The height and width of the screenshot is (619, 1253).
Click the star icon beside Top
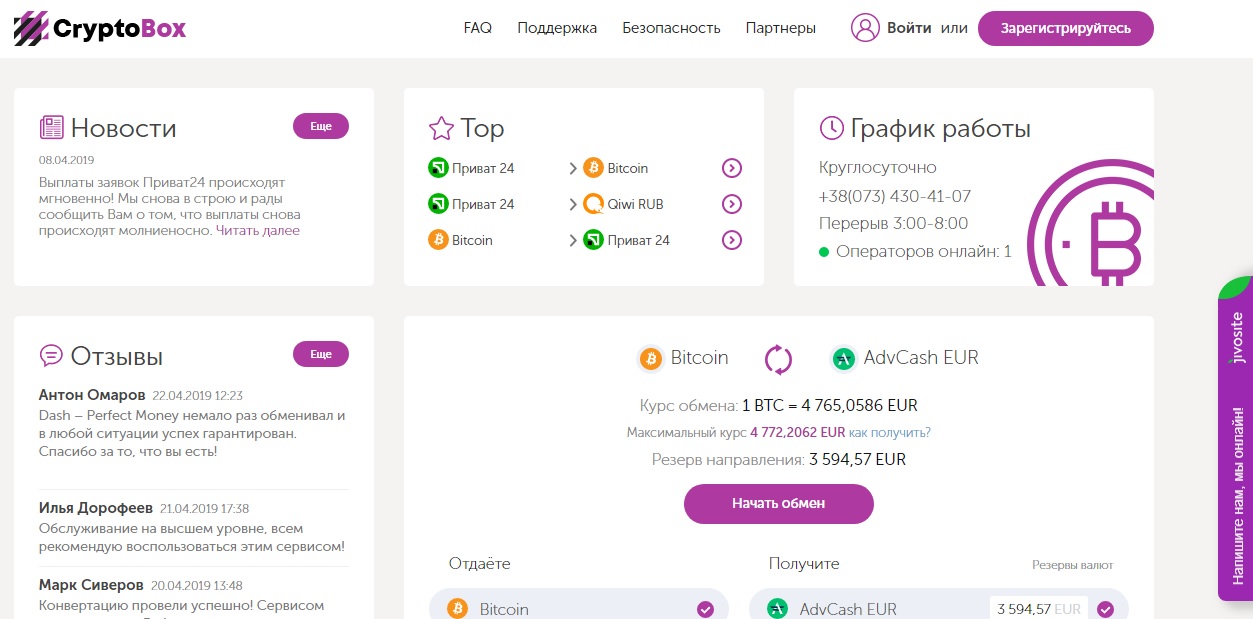(440, 128)
